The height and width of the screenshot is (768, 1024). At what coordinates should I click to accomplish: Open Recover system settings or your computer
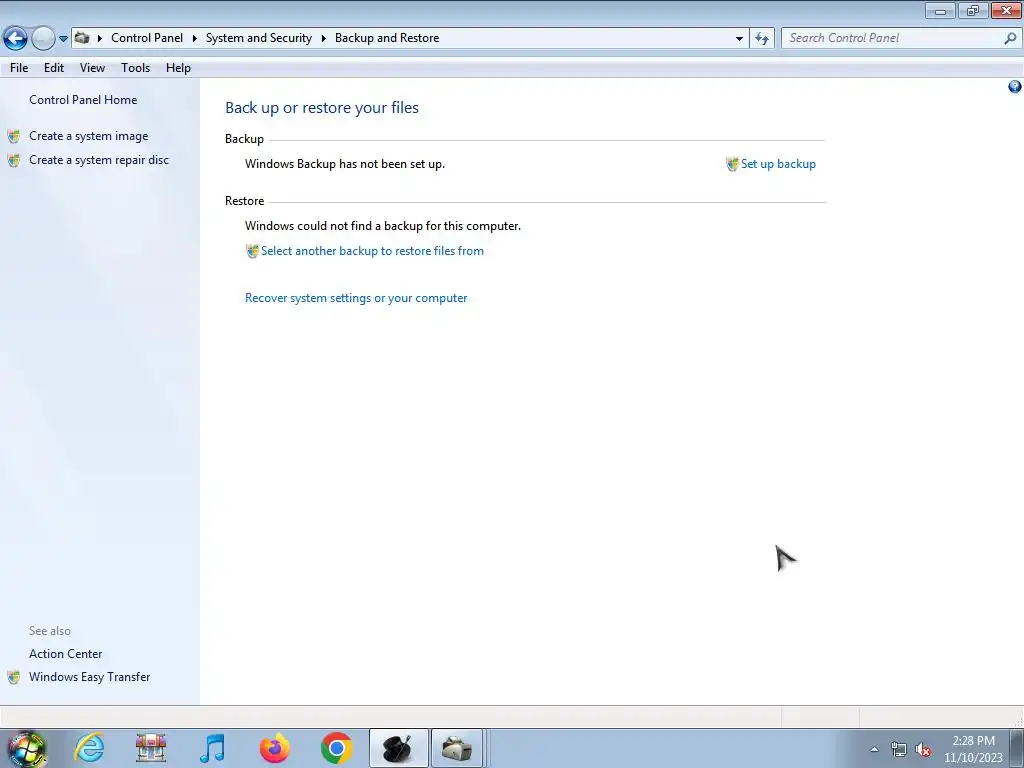(x=356, y=298)
